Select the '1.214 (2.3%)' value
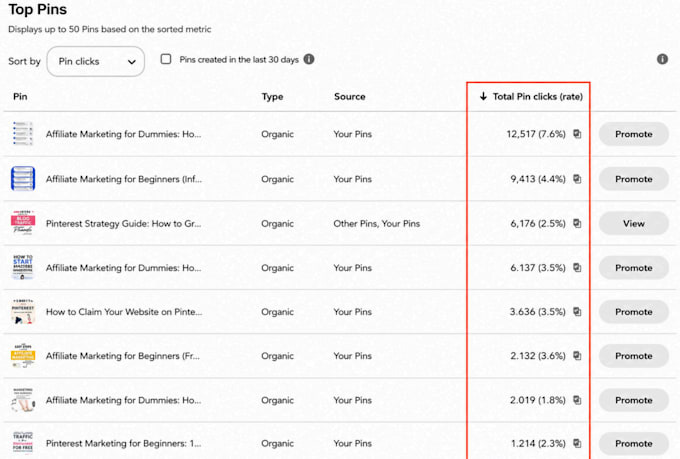Viewport: 680px width, 459px height. pyautogui.click(x=538, y=443)
